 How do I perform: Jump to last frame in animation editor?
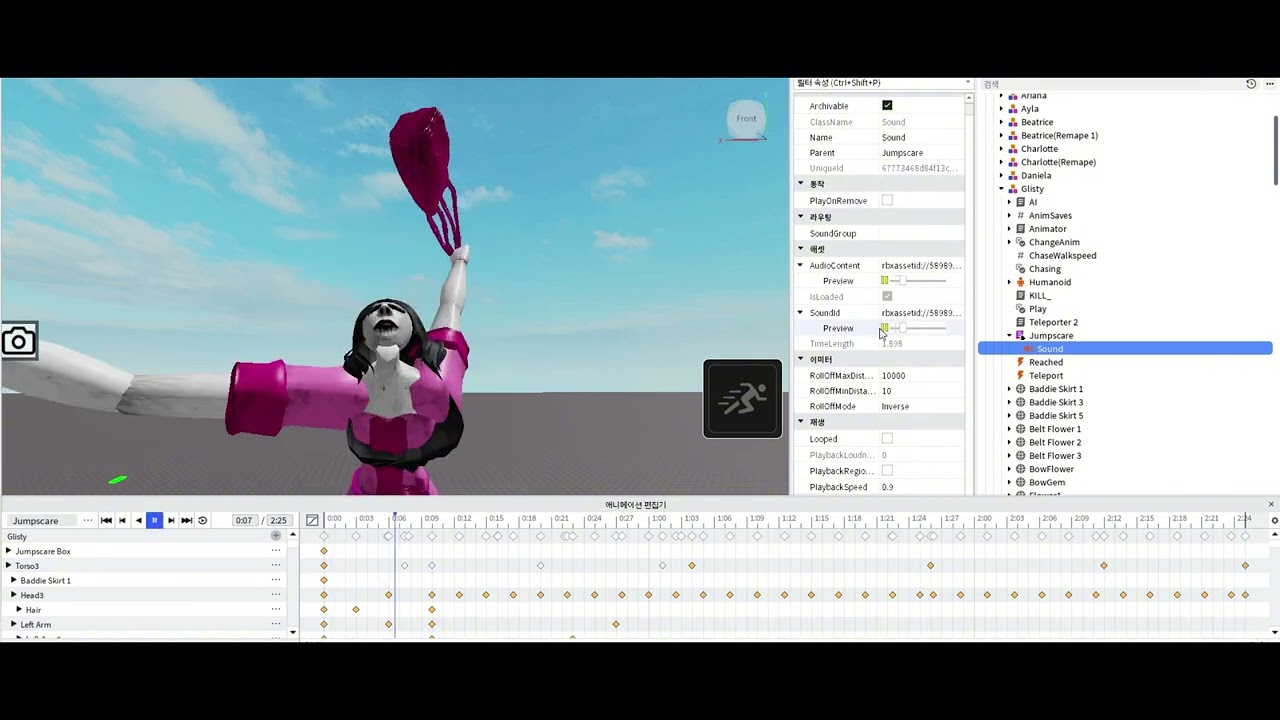coord(186,520)
